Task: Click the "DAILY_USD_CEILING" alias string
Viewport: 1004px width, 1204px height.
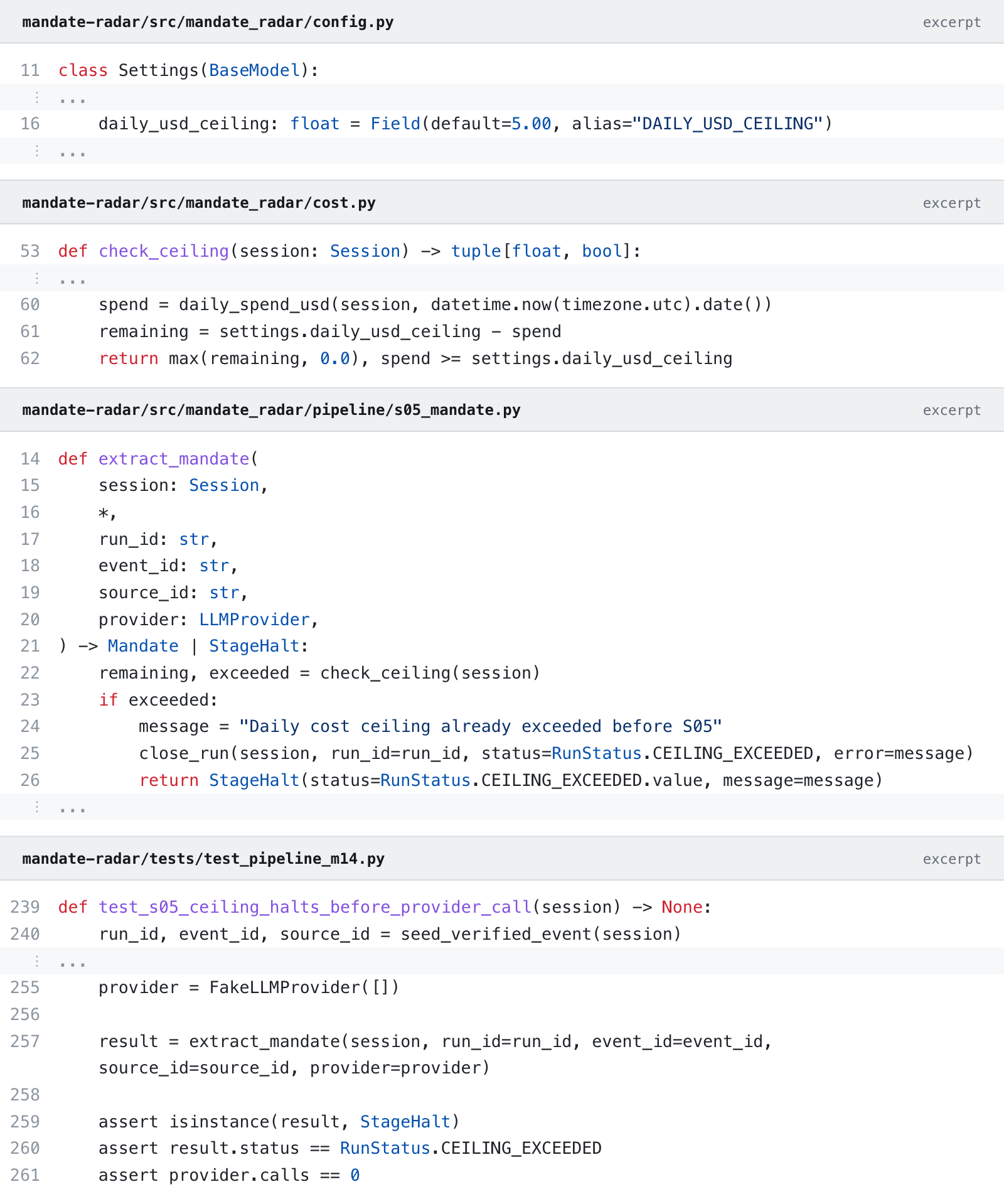Action: [x=727, y=124]
